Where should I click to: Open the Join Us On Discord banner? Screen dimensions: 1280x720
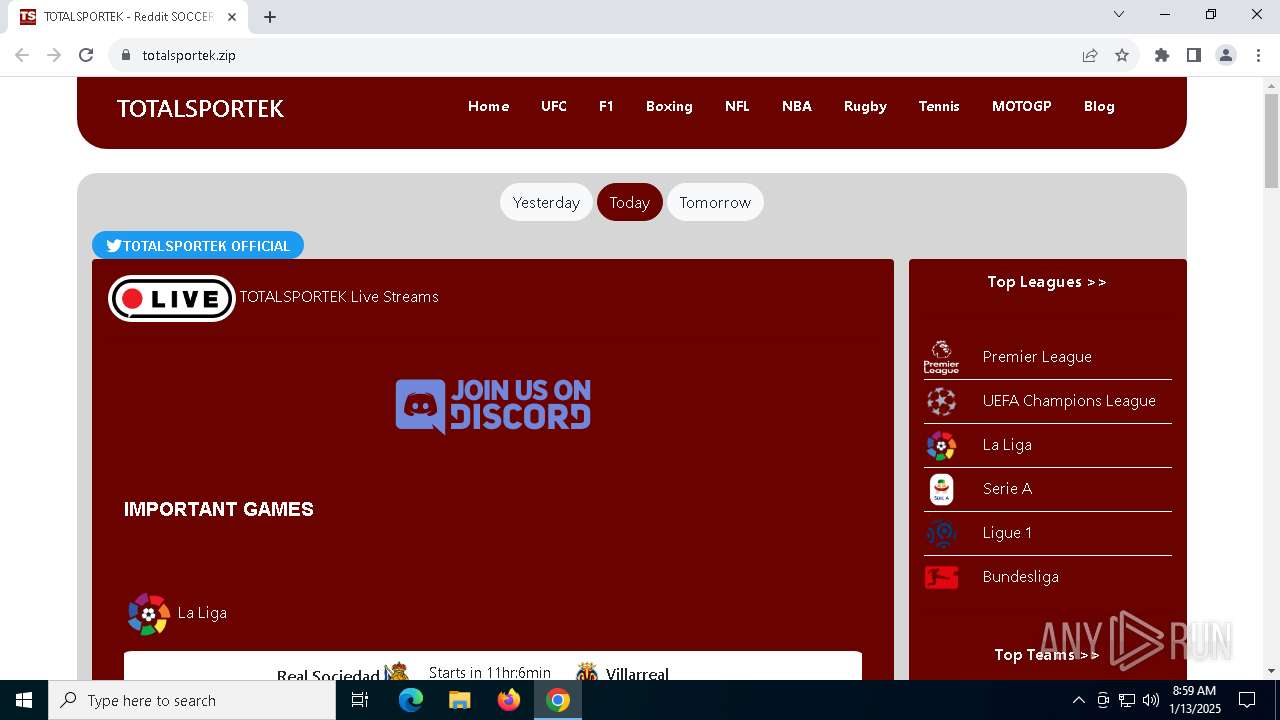tap(493, 406)
